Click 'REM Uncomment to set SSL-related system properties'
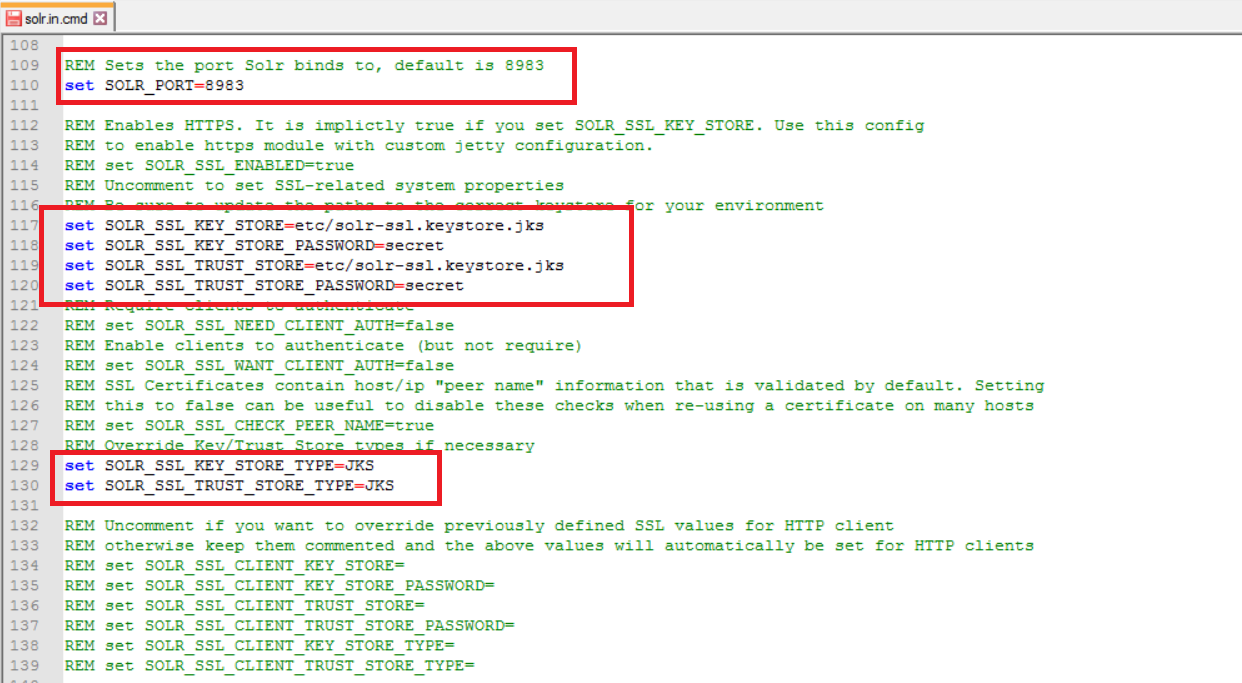1242x683 pixels. pyautogui.click(x=315, y=185)
